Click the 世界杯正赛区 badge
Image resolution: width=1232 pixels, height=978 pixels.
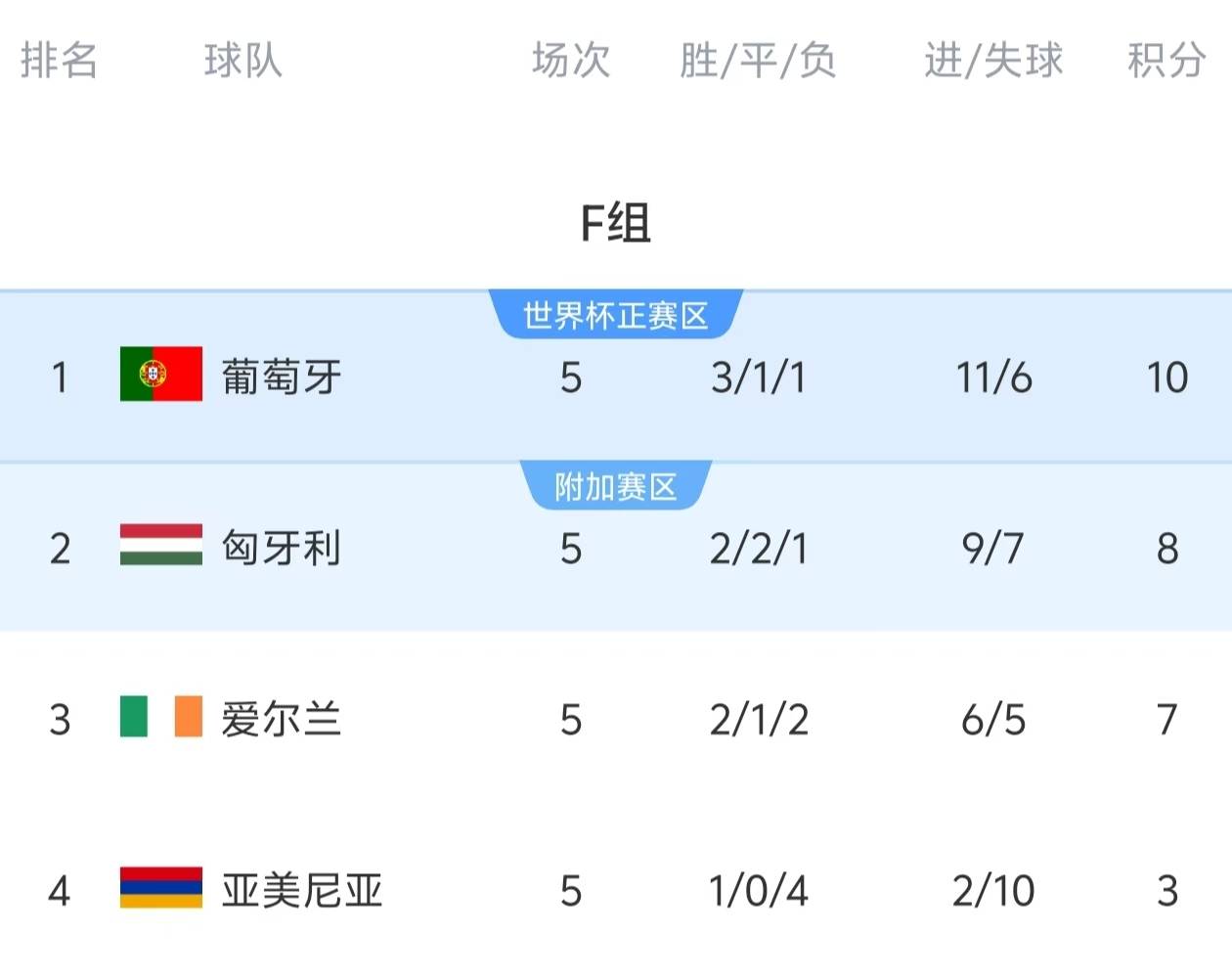[x=616, y=316]
